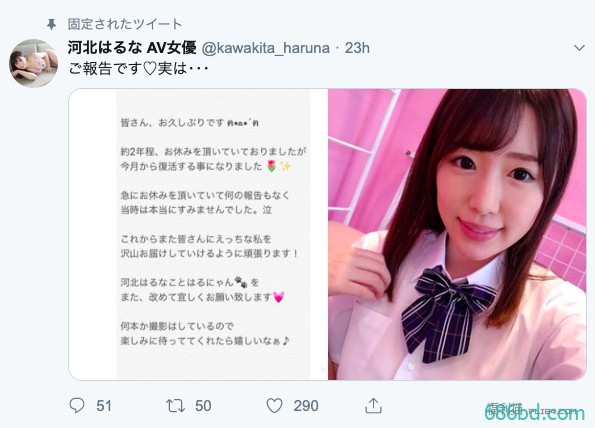
Task: Open the text announcement image
Action: pyautogui.click(x=198, y=234)
